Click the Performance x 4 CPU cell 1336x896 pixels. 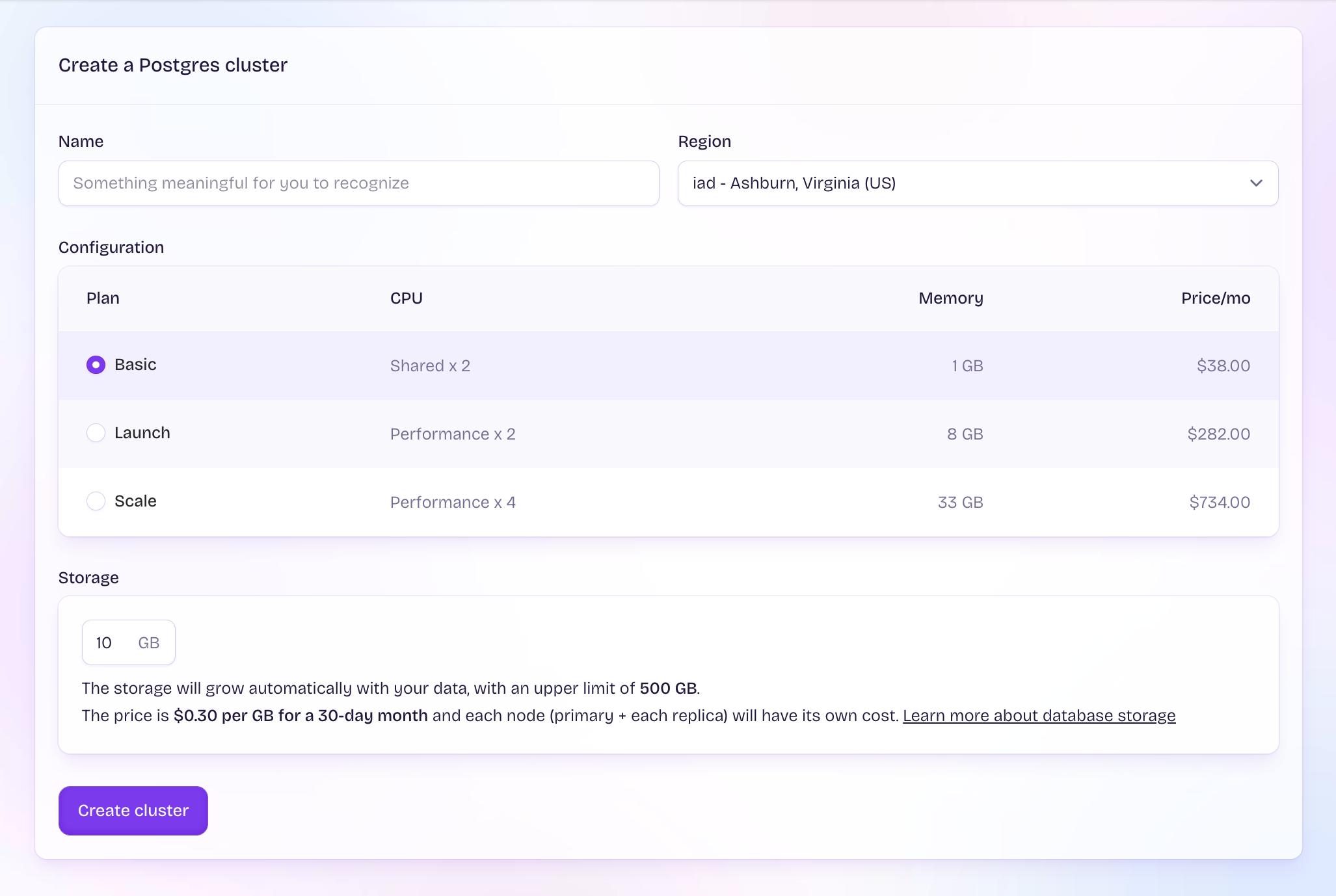pos(453,503)
